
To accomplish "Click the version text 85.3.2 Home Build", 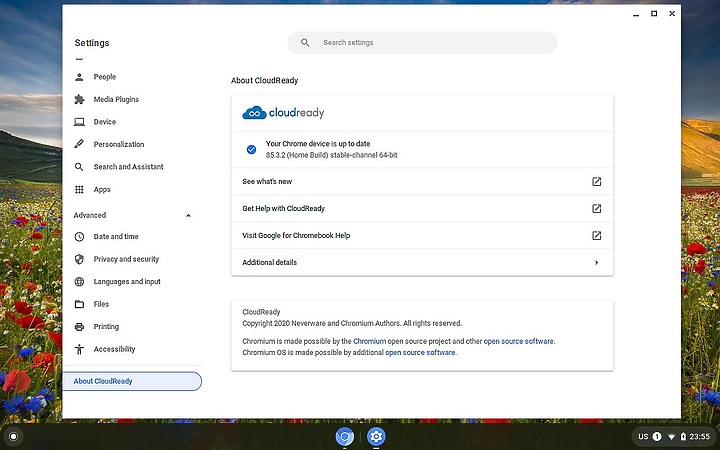I will [x=332, y=155].
